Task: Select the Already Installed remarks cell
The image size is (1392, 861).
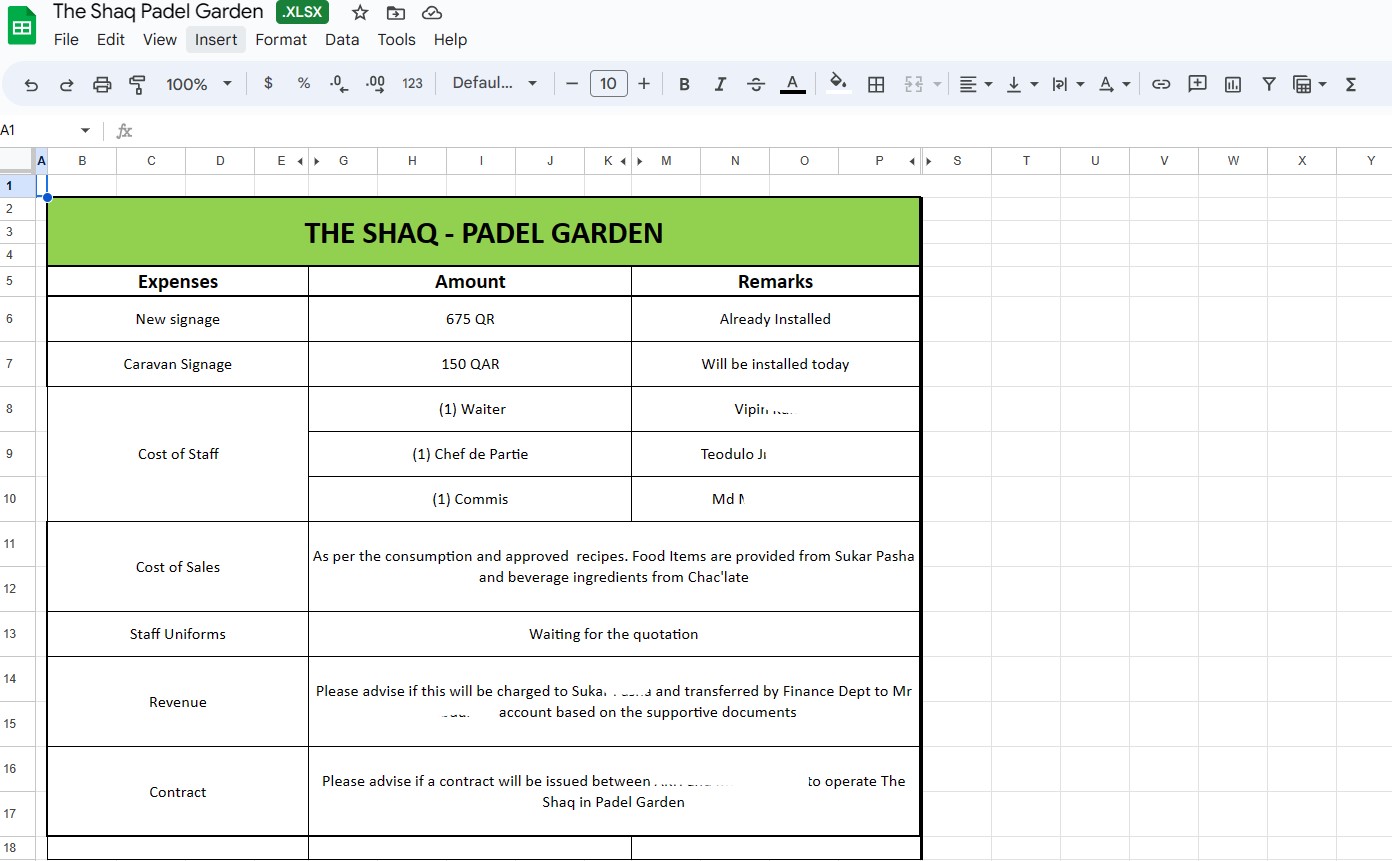Action: coord(775,319)
